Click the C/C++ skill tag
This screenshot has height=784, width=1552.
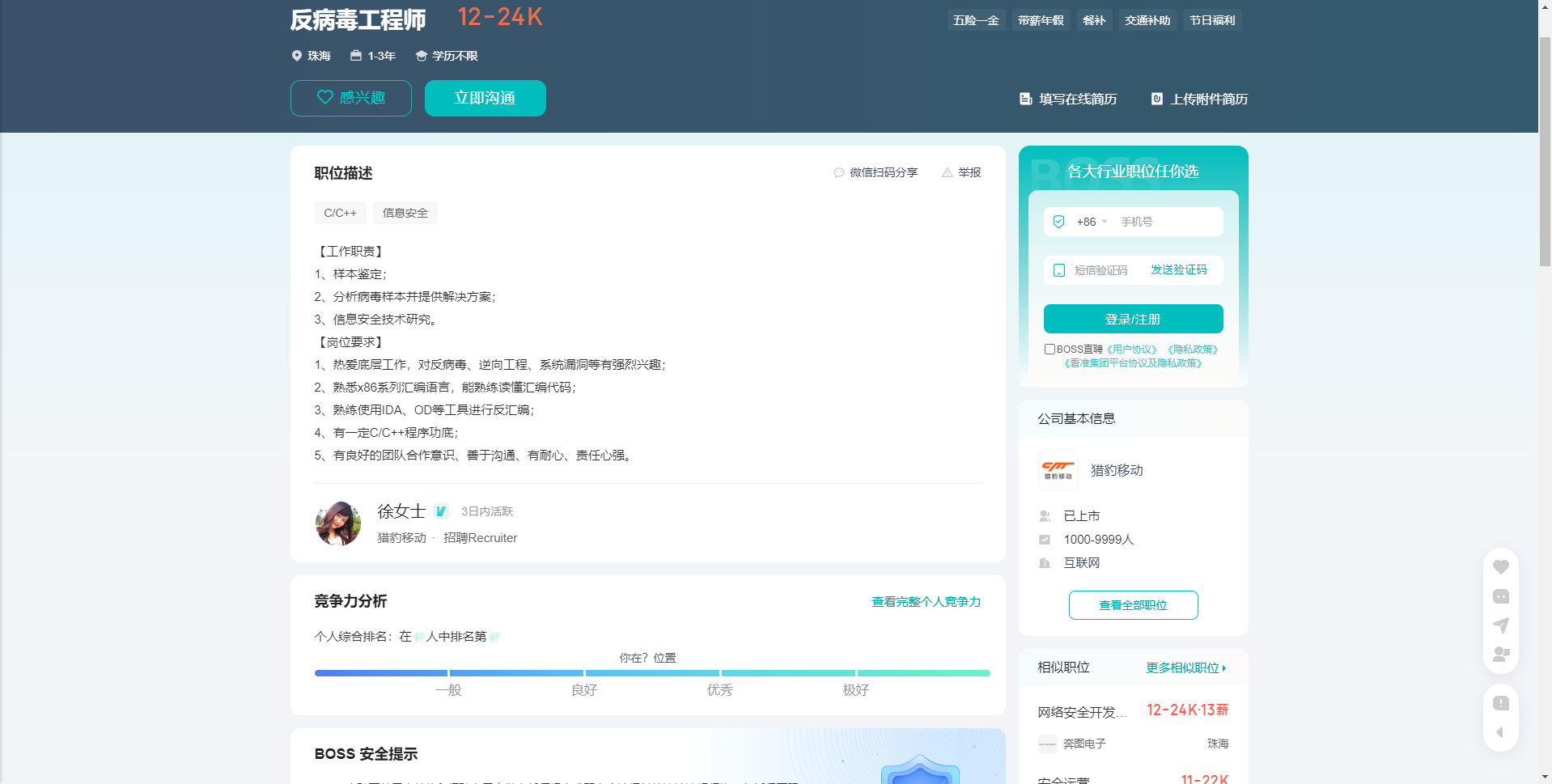point(341,213)
